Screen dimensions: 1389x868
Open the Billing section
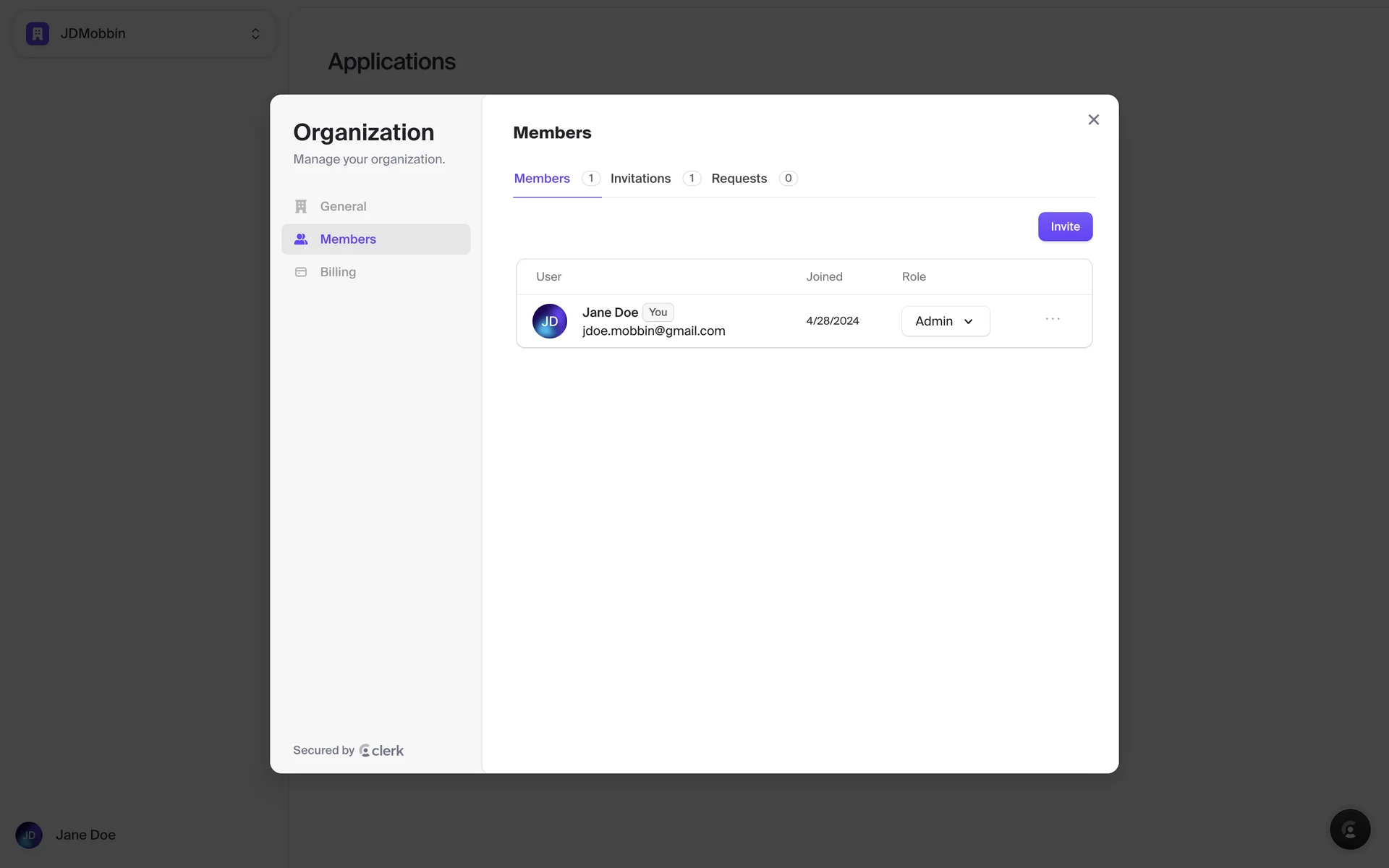pos(338,272)
